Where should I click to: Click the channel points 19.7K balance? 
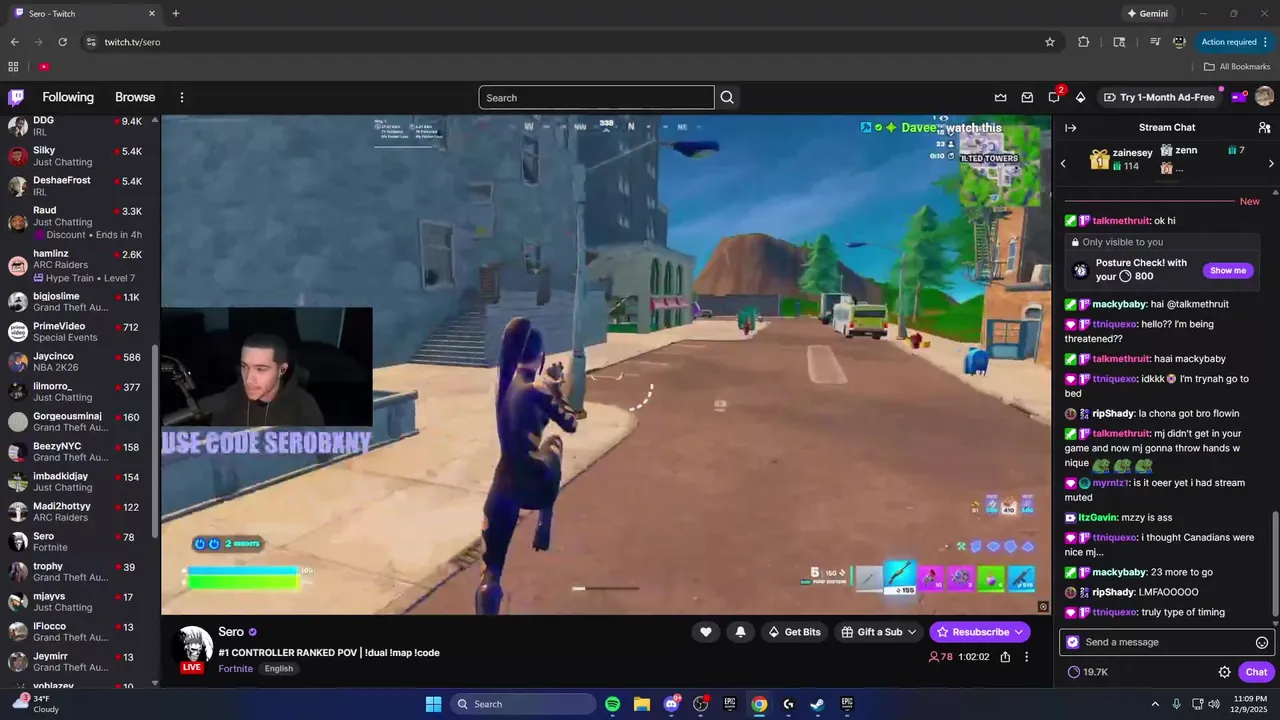(x=1088, y=672)
